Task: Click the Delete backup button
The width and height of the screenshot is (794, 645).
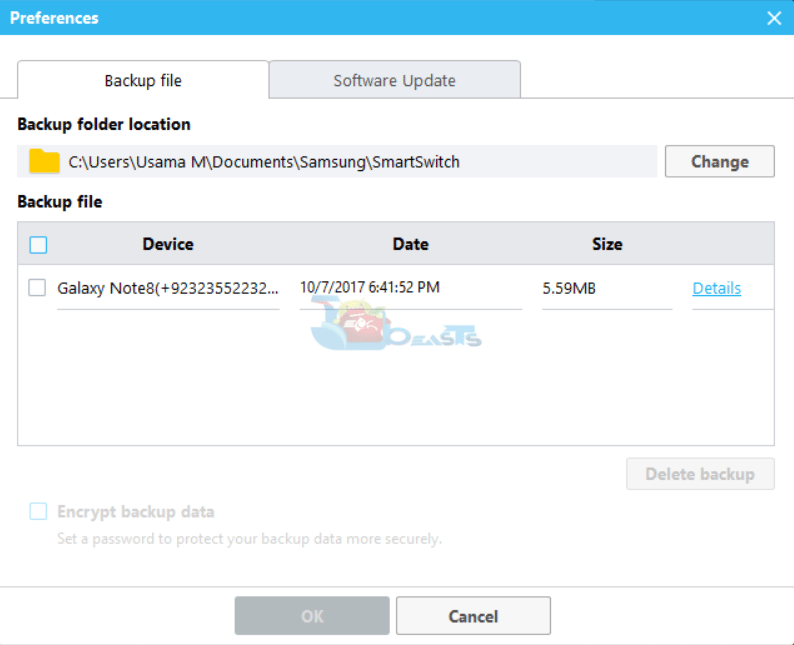Action: click(x=700, y=474)
